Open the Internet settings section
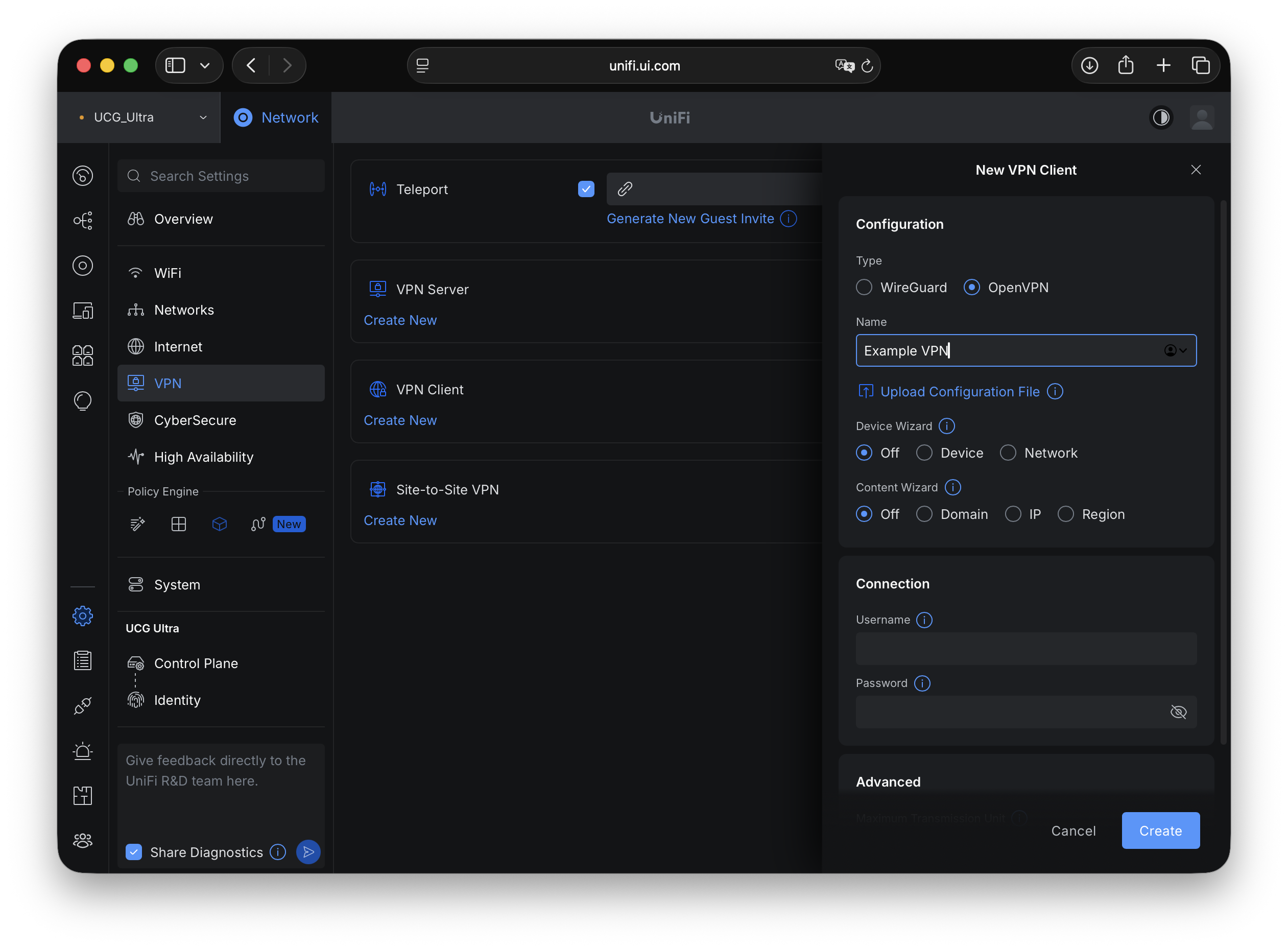The height and width of the screenshot is (949, 1288). 221,346
